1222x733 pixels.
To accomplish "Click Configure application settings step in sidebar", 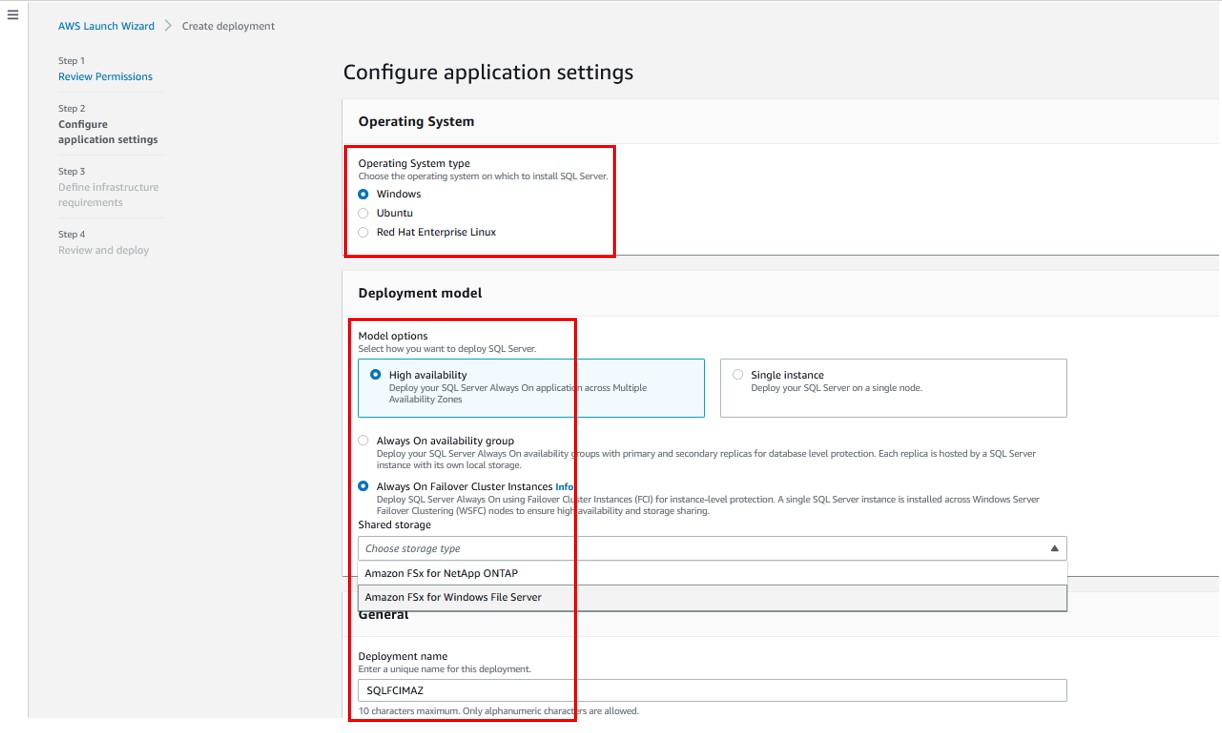I will [108, 132].
